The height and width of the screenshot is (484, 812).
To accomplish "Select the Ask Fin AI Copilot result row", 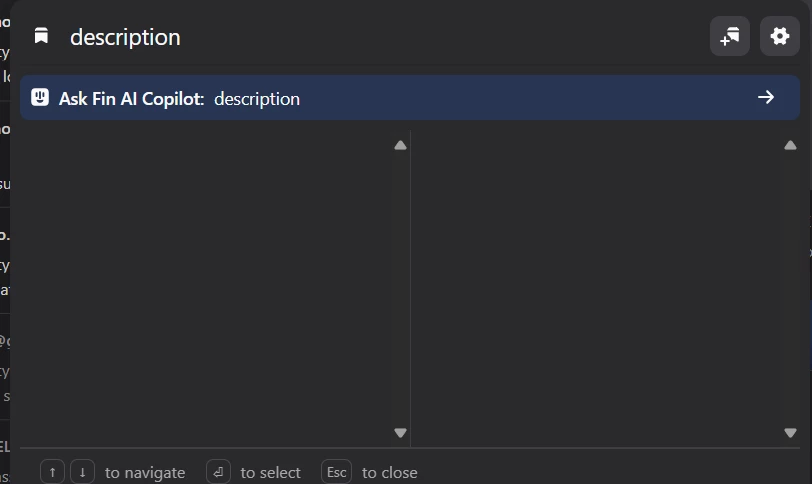I will tap(410, 97).
